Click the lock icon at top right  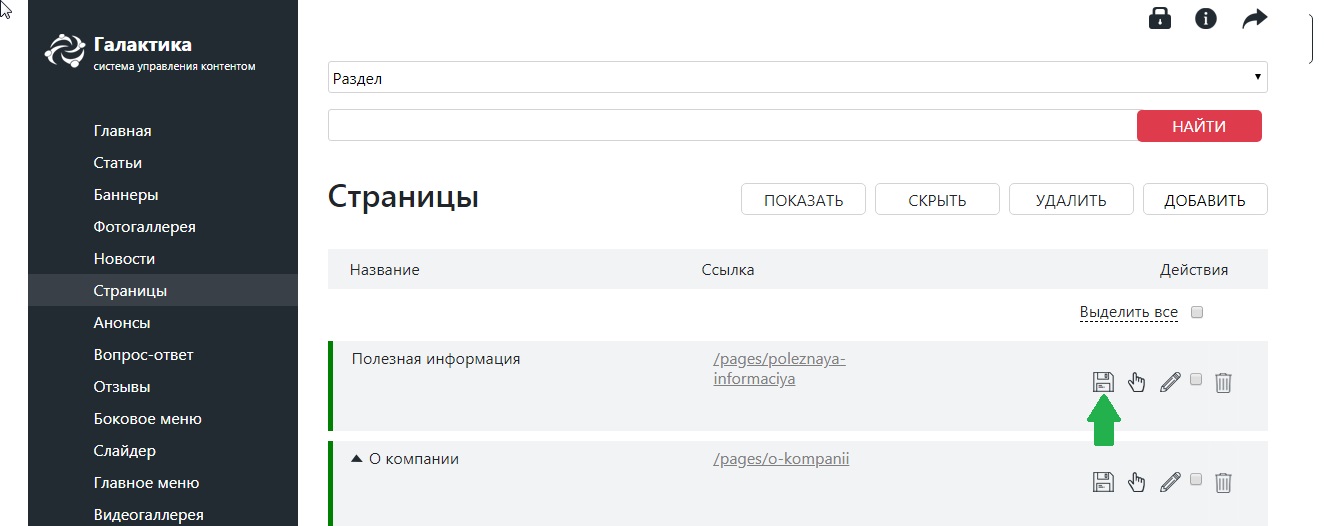click(1160, 18)
